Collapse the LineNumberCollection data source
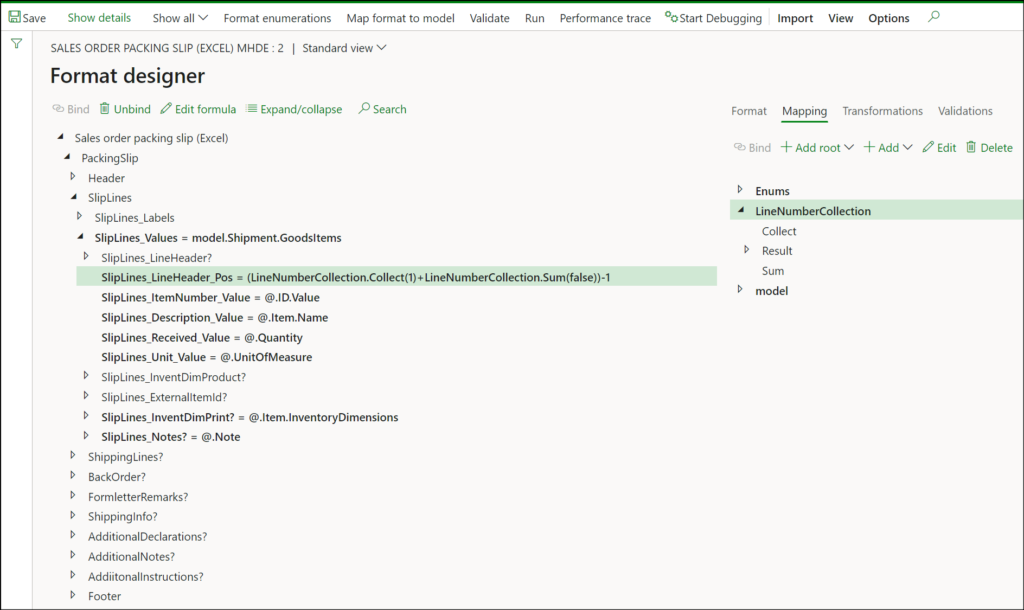 click(x=741, y=210)
